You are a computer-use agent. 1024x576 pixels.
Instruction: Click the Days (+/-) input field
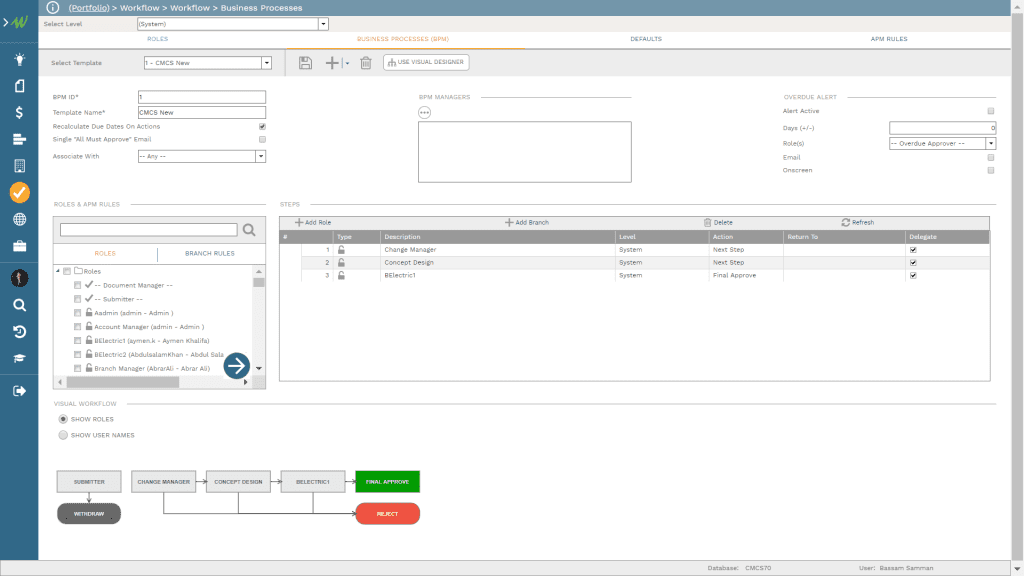pos(942,128)
